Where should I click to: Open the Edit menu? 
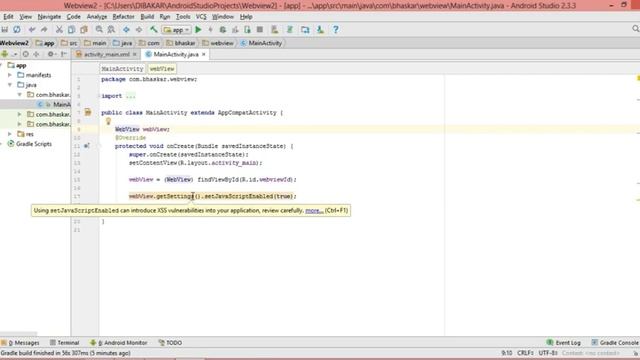point(8,17)
